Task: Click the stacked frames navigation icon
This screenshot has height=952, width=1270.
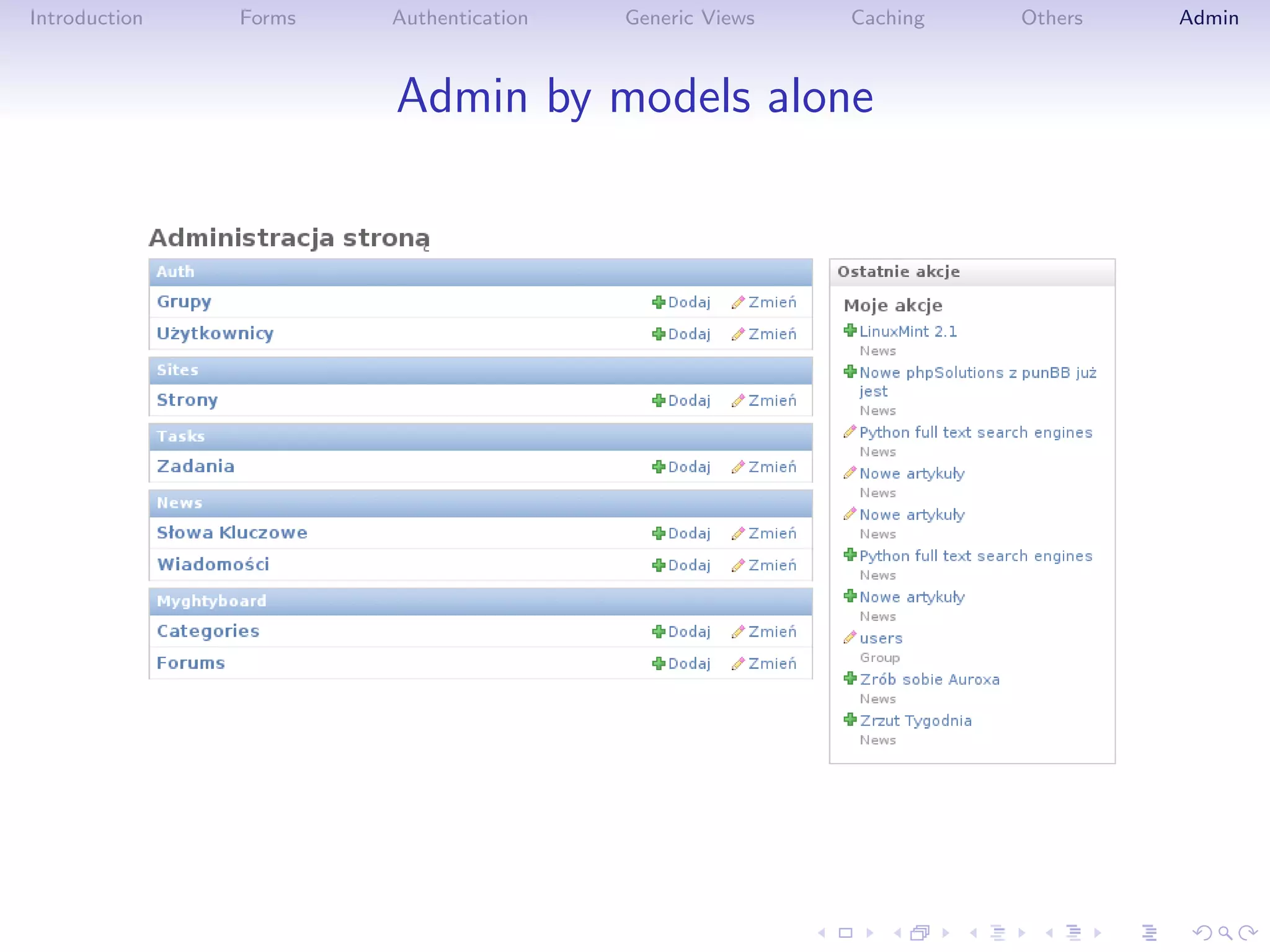Action: tap(920, 932)
